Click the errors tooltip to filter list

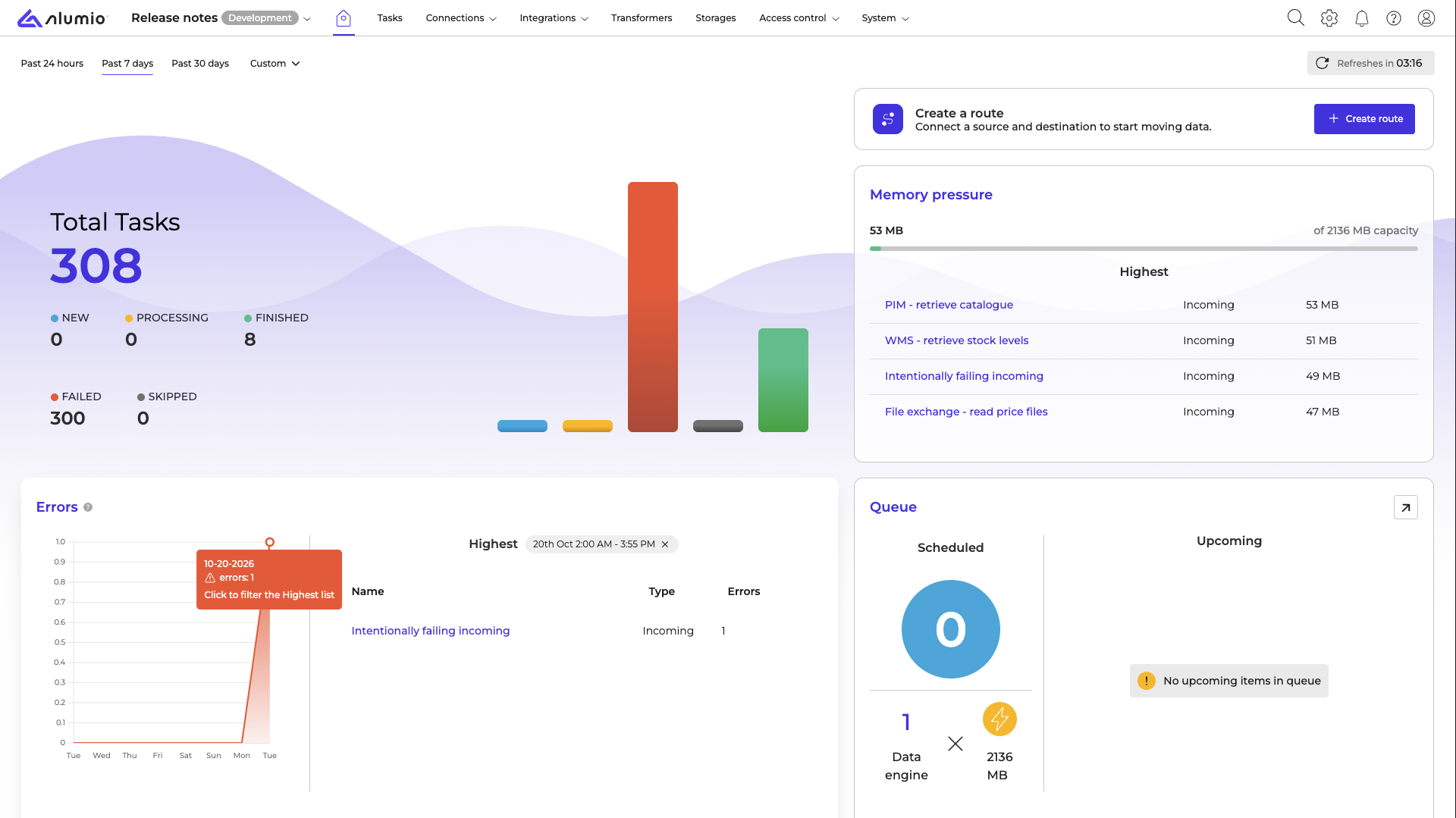(269, 579)
